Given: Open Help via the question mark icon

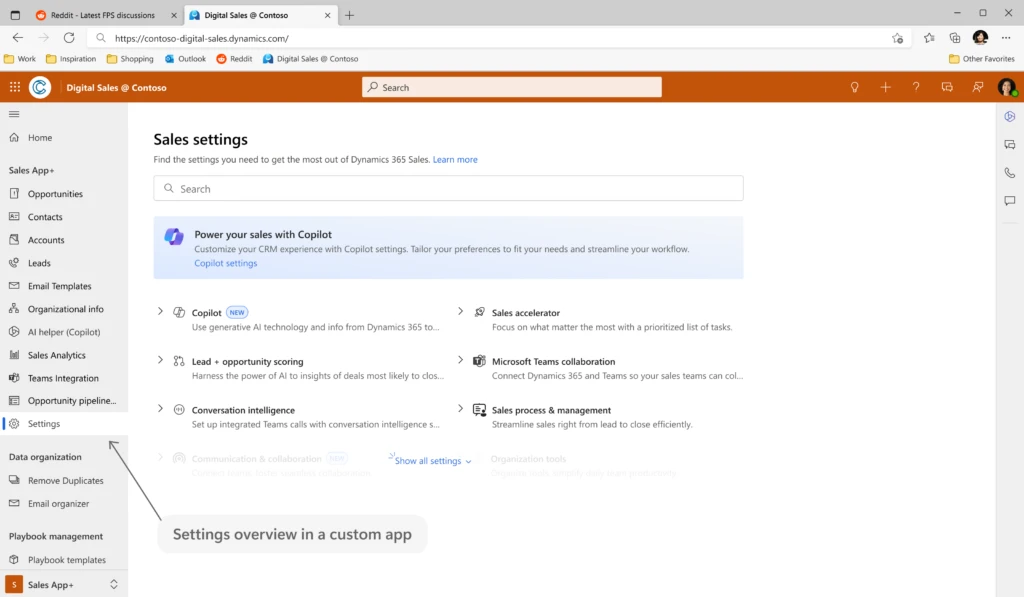Looking at the screenshot, I should 916,88.
